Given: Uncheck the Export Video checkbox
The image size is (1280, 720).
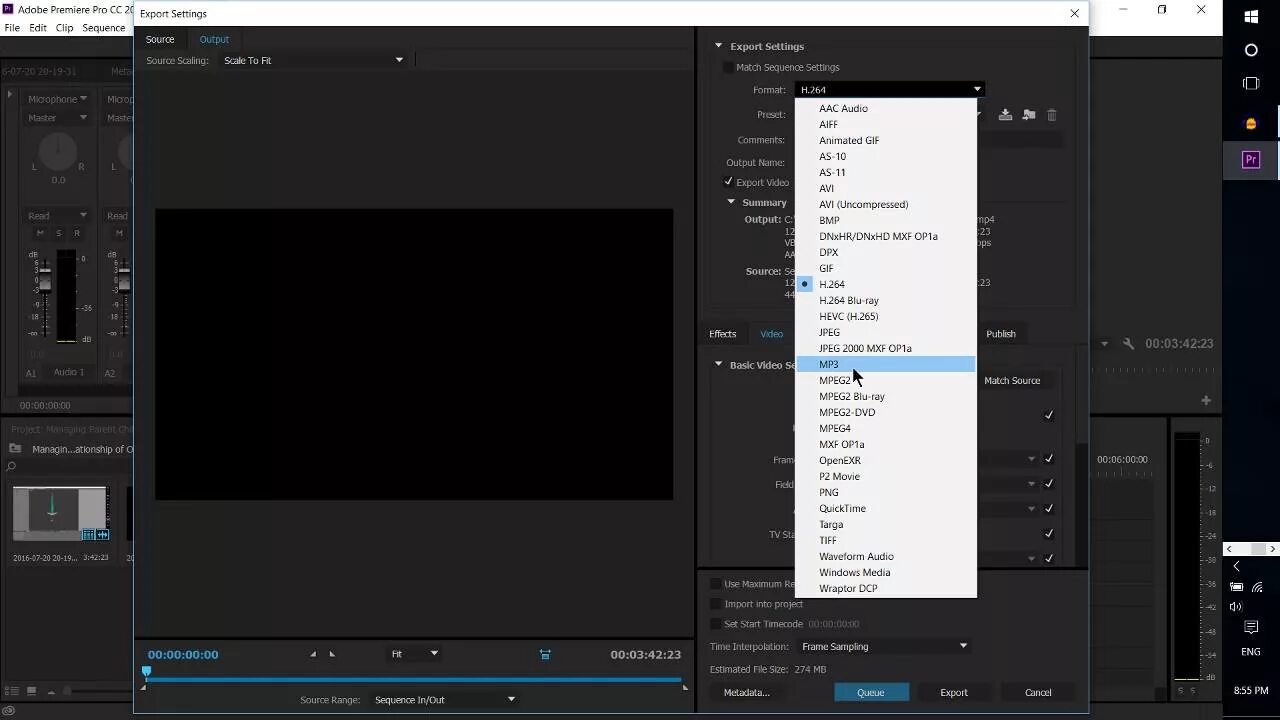Looking at the screenshot, I should point(728,182).
